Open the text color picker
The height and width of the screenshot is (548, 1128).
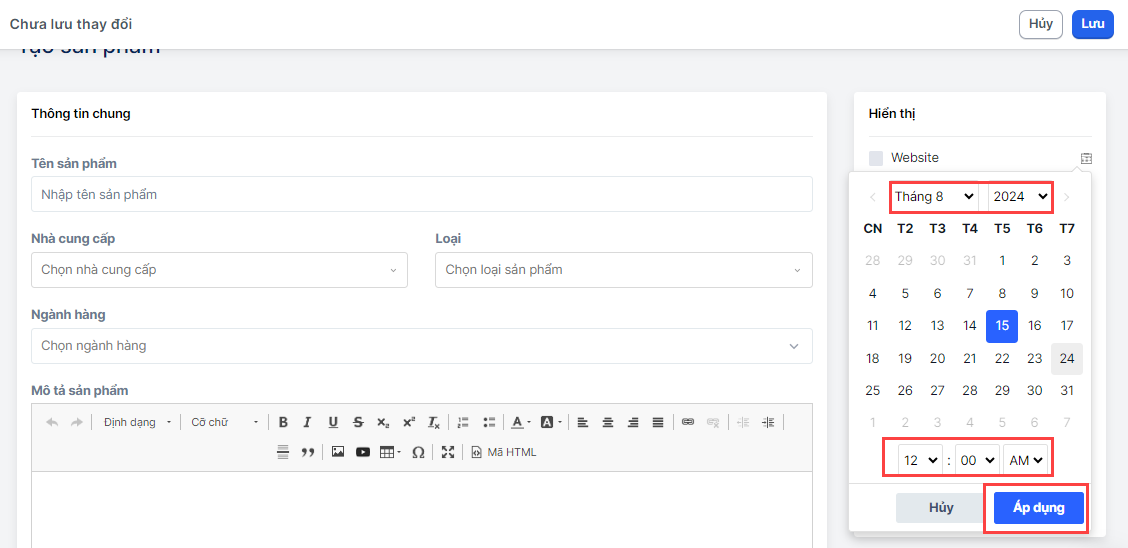519,422
